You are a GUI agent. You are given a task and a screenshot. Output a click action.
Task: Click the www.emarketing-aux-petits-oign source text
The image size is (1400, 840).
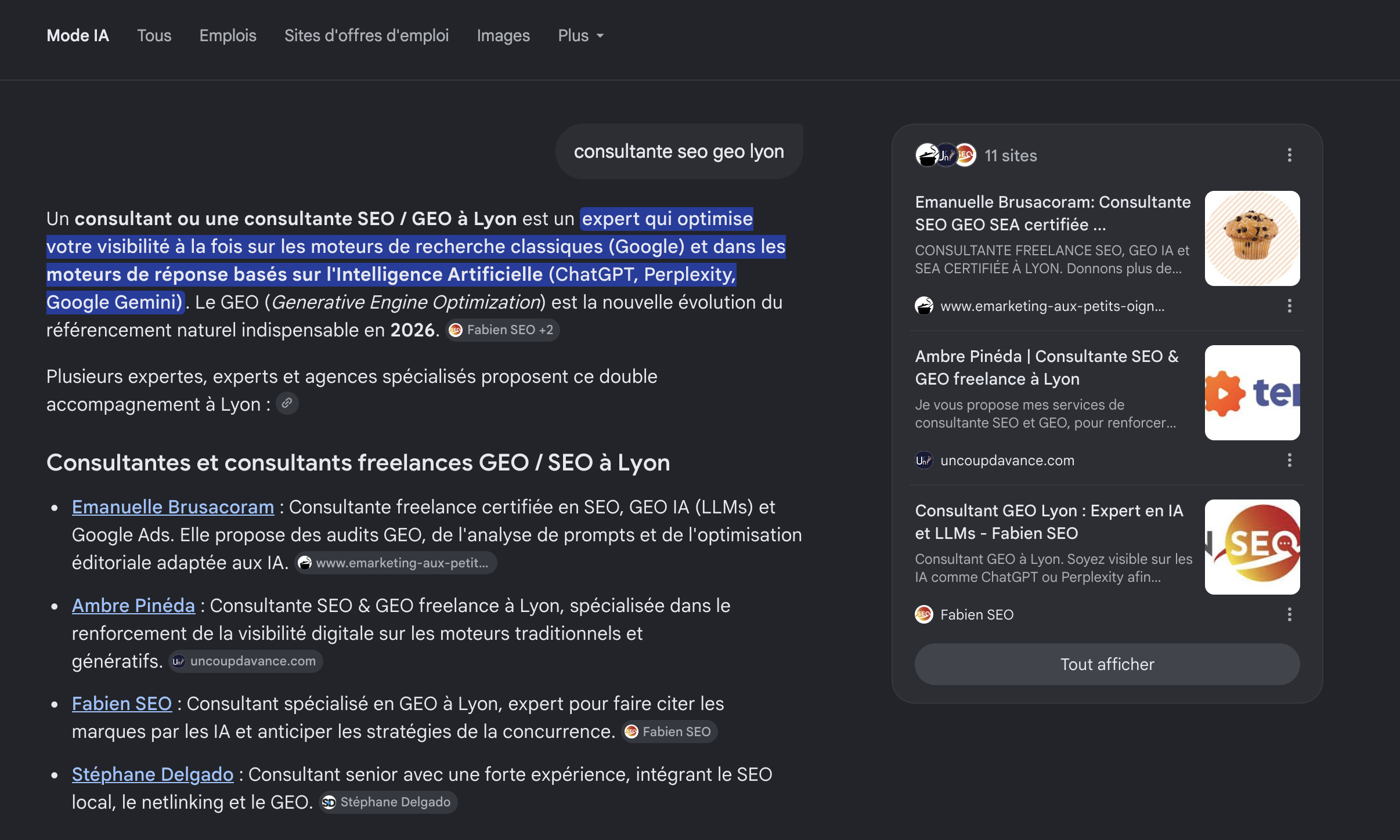point(1052,306)
